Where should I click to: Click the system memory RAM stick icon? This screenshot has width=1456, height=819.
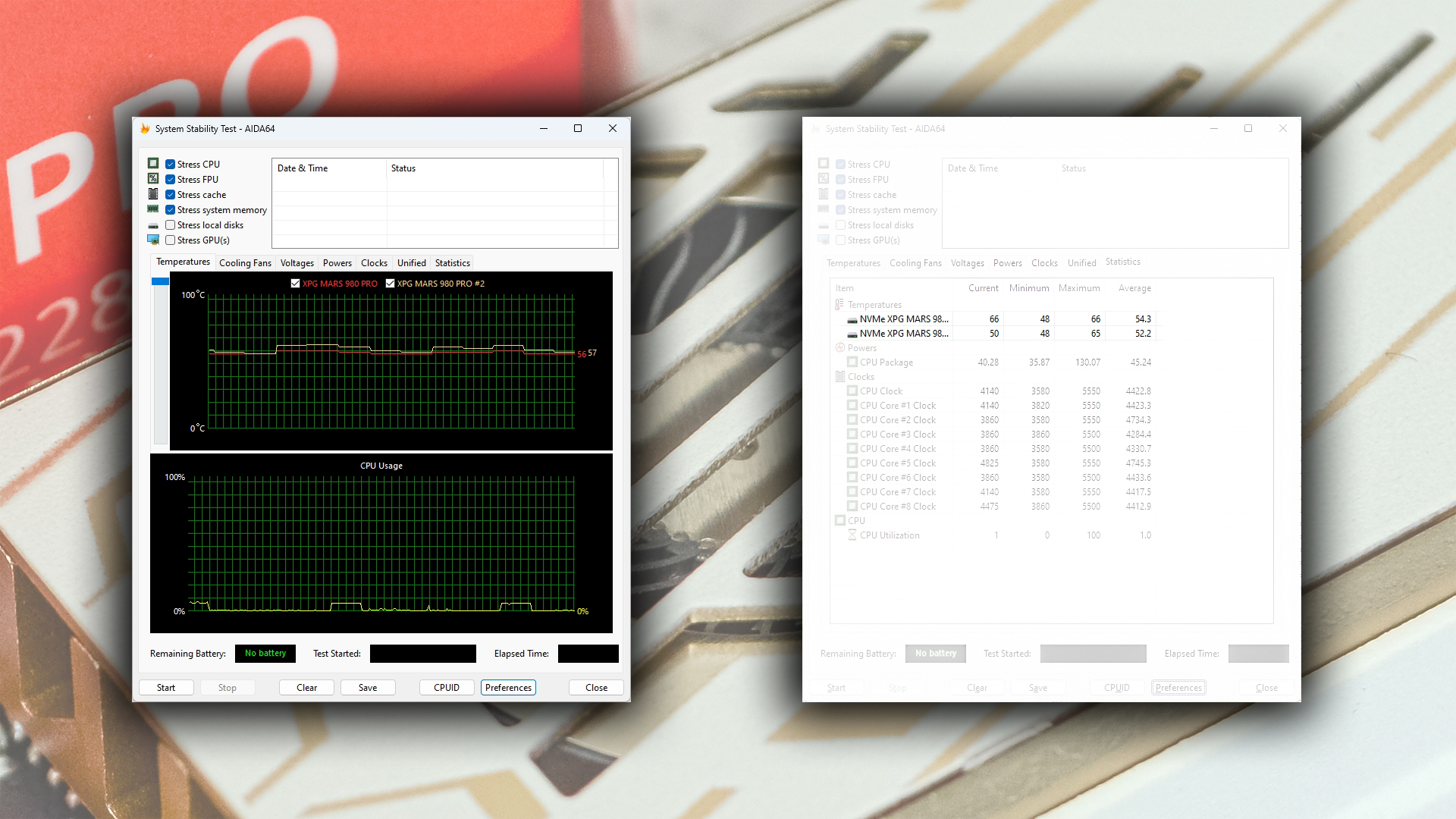click(x=153, y=209)
